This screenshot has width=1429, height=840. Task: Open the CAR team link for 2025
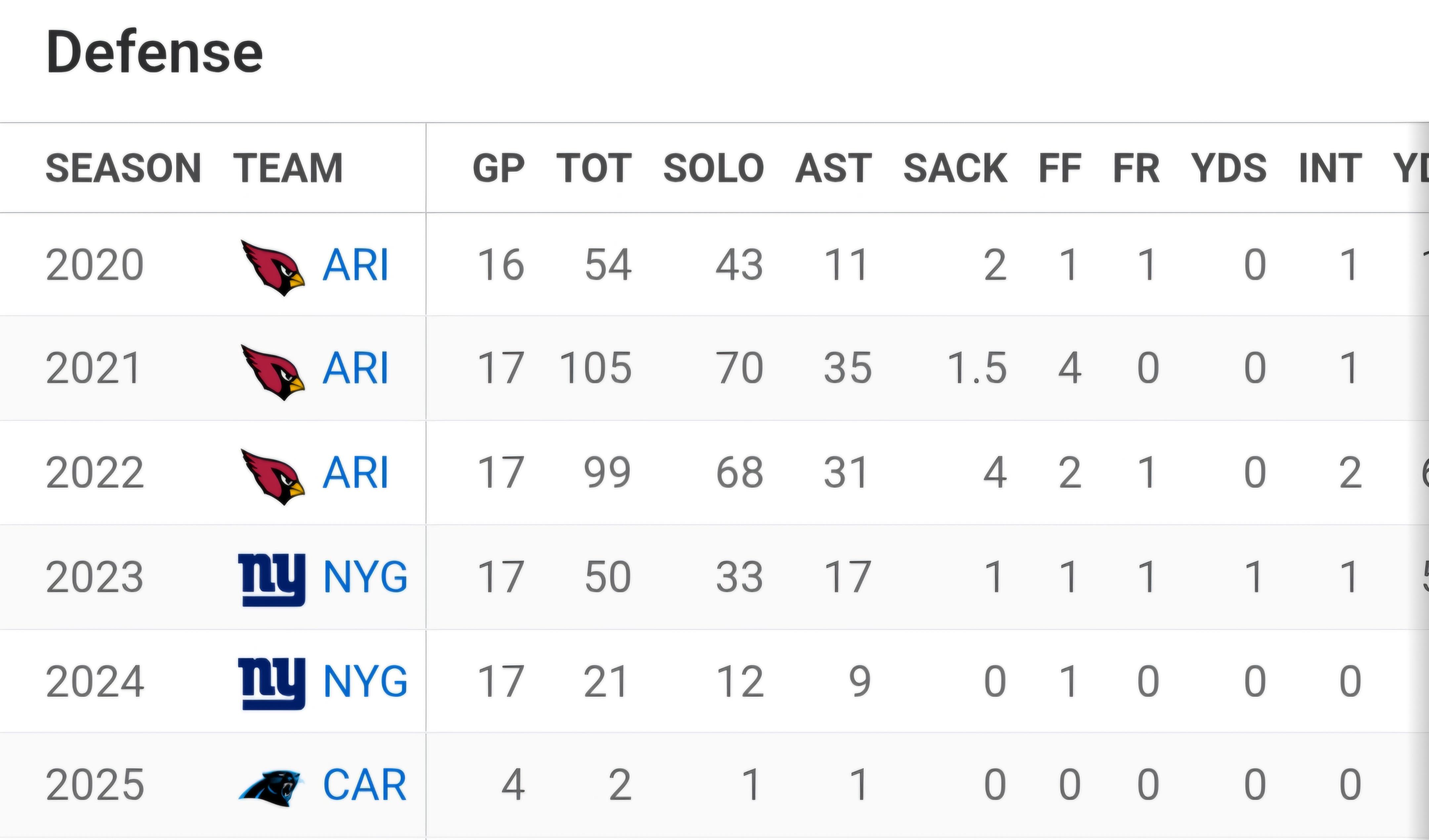(365, 785)
